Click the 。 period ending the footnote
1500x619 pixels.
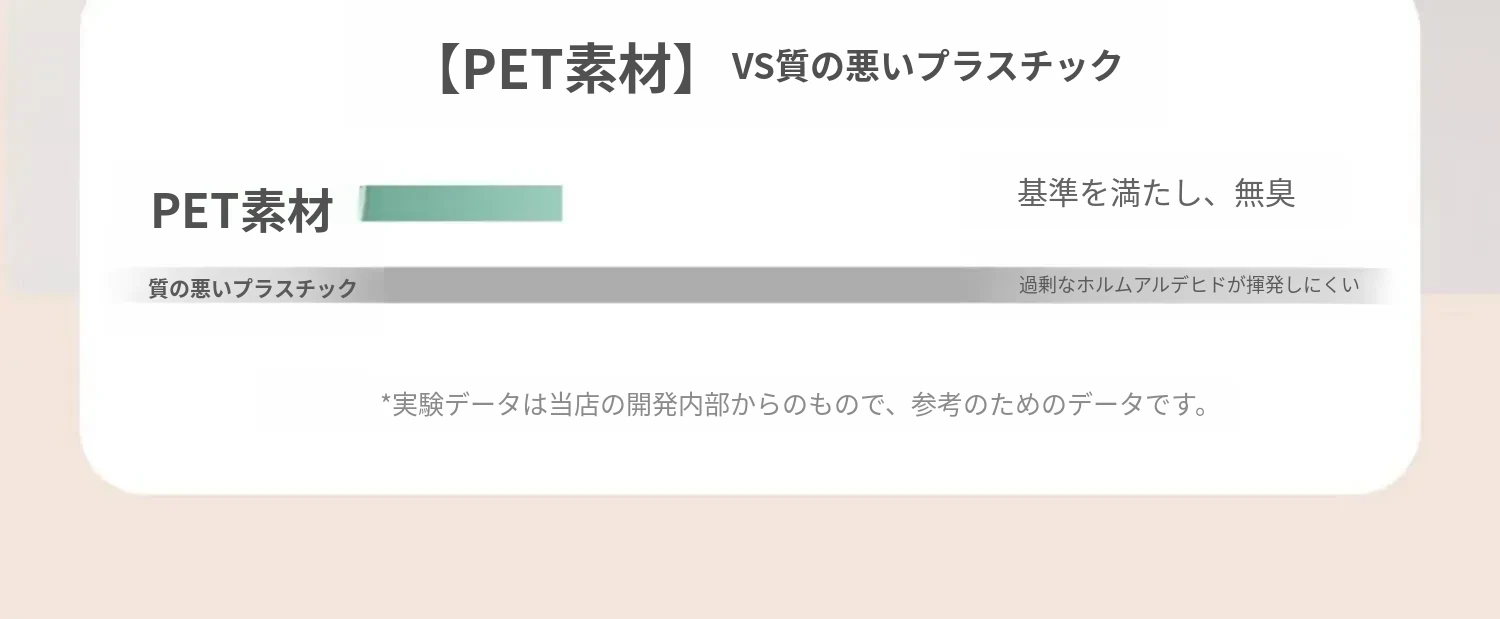1201,409
